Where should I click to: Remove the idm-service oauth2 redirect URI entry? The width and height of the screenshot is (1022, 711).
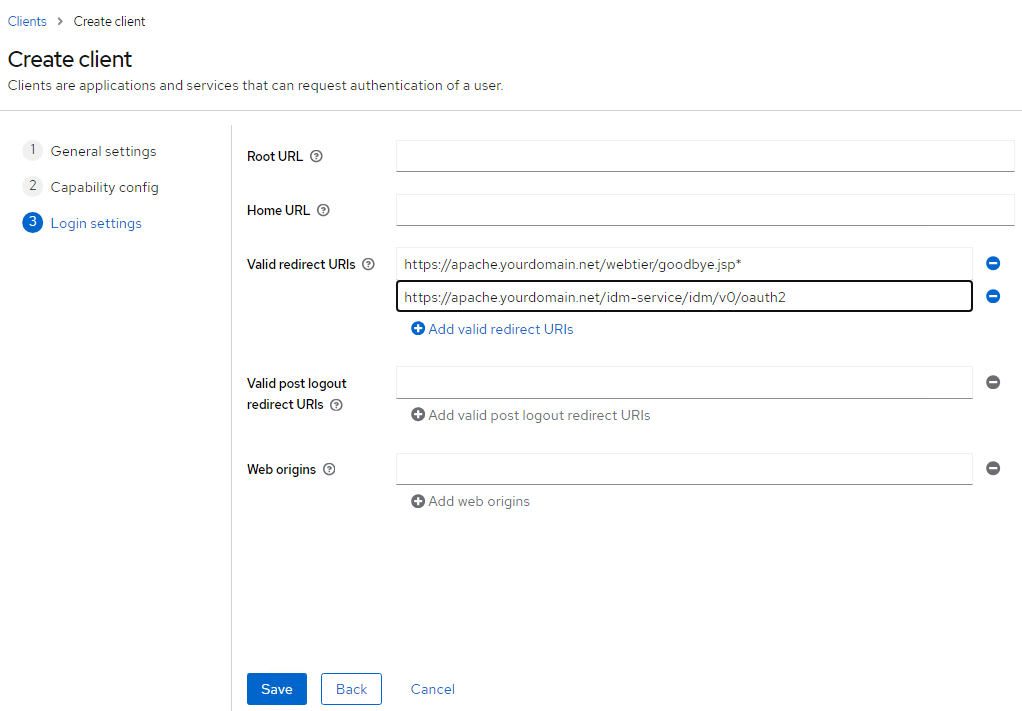992,296
